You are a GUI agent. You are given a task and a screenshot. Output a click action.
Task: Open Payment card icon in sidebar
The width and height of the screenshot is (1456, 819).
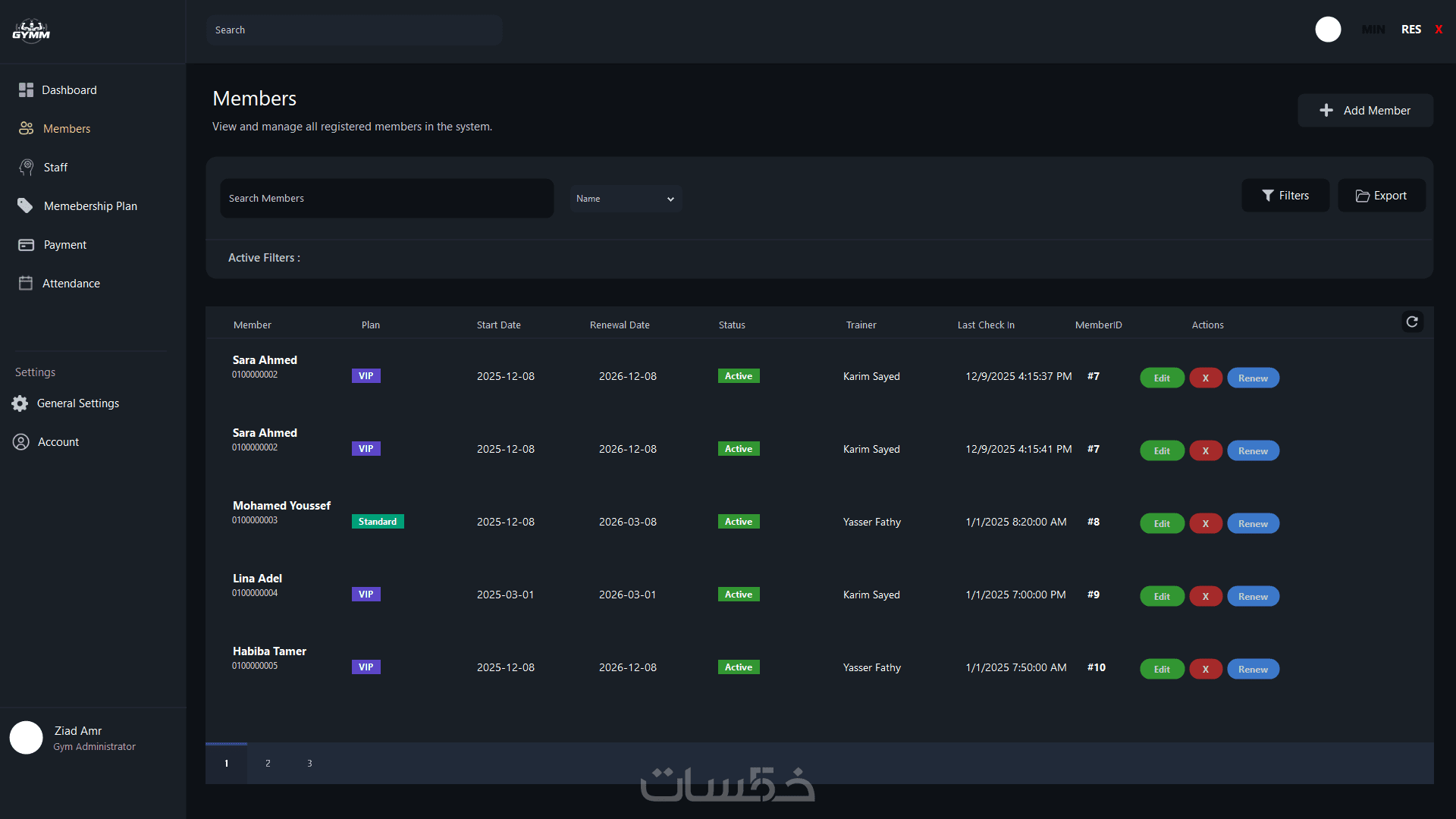(26, 245)
